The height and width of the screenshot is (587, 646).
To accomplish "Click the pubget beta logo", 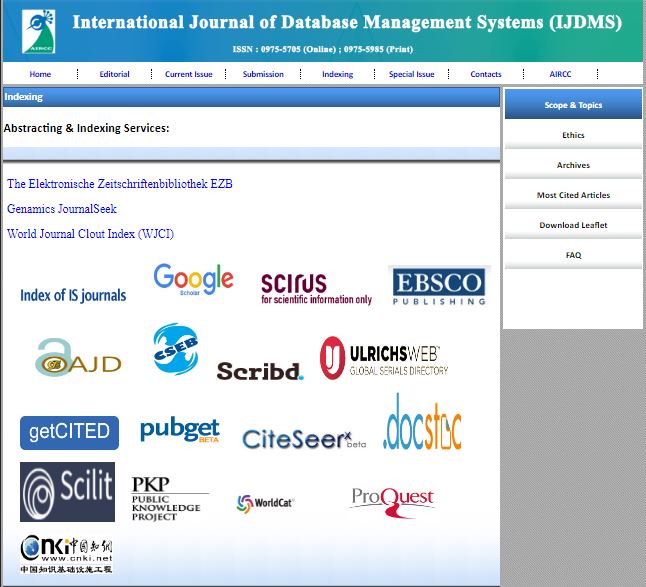I will coord(180,430).
